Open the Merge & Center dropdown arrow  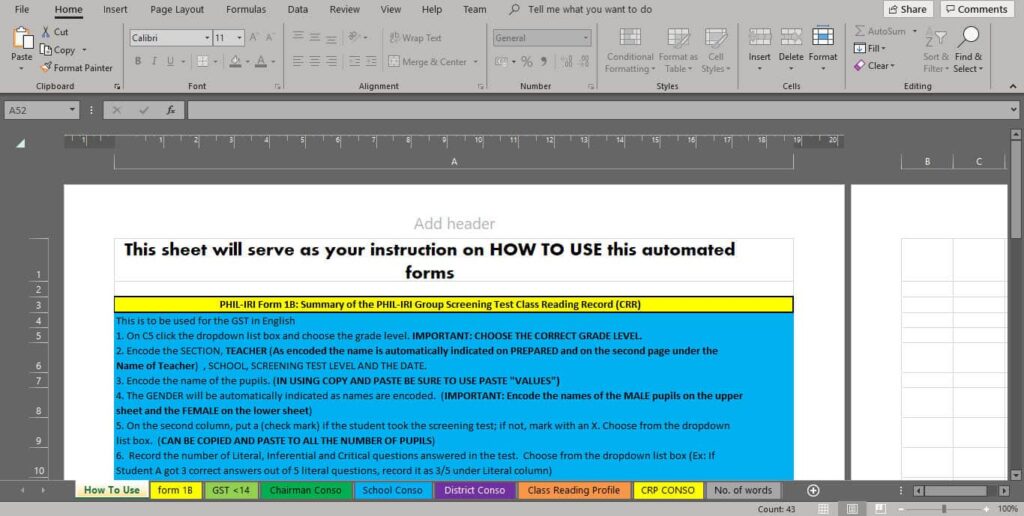tap(477, 62)
